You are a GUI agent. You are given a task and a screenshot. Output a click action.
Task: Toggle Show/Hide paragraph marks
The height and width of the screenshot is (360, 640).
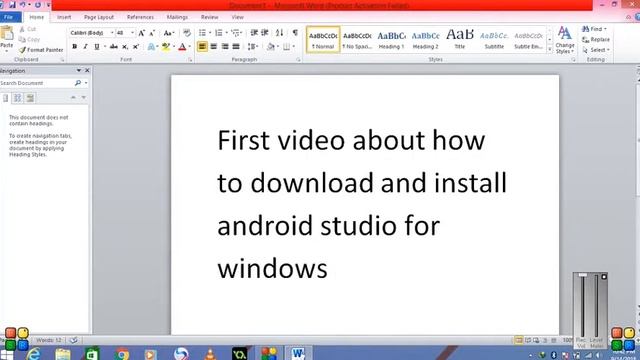point(295,33)
